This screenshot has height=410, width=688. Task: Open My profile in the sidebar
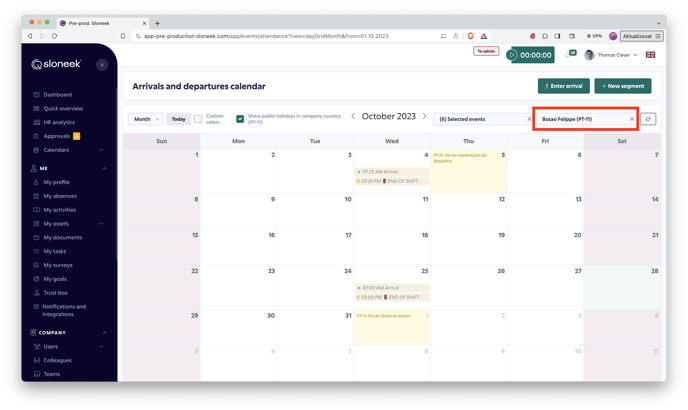point(56,182)
